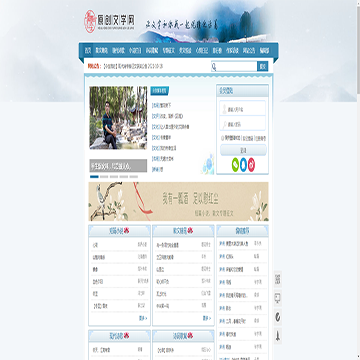The width and height of the screenshot is (360, 360).
Task: Click the person icon in username field
Action: (224, 109)
